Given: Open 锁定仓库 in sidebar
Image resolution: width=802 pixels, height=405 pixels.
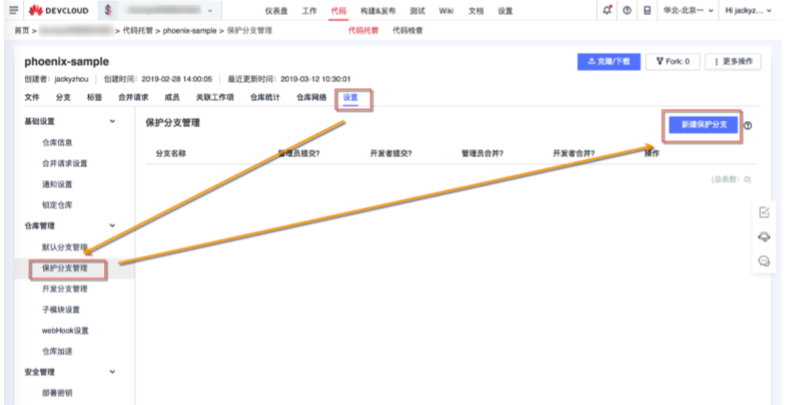Looking at the screenshot, I should [57, 205].
